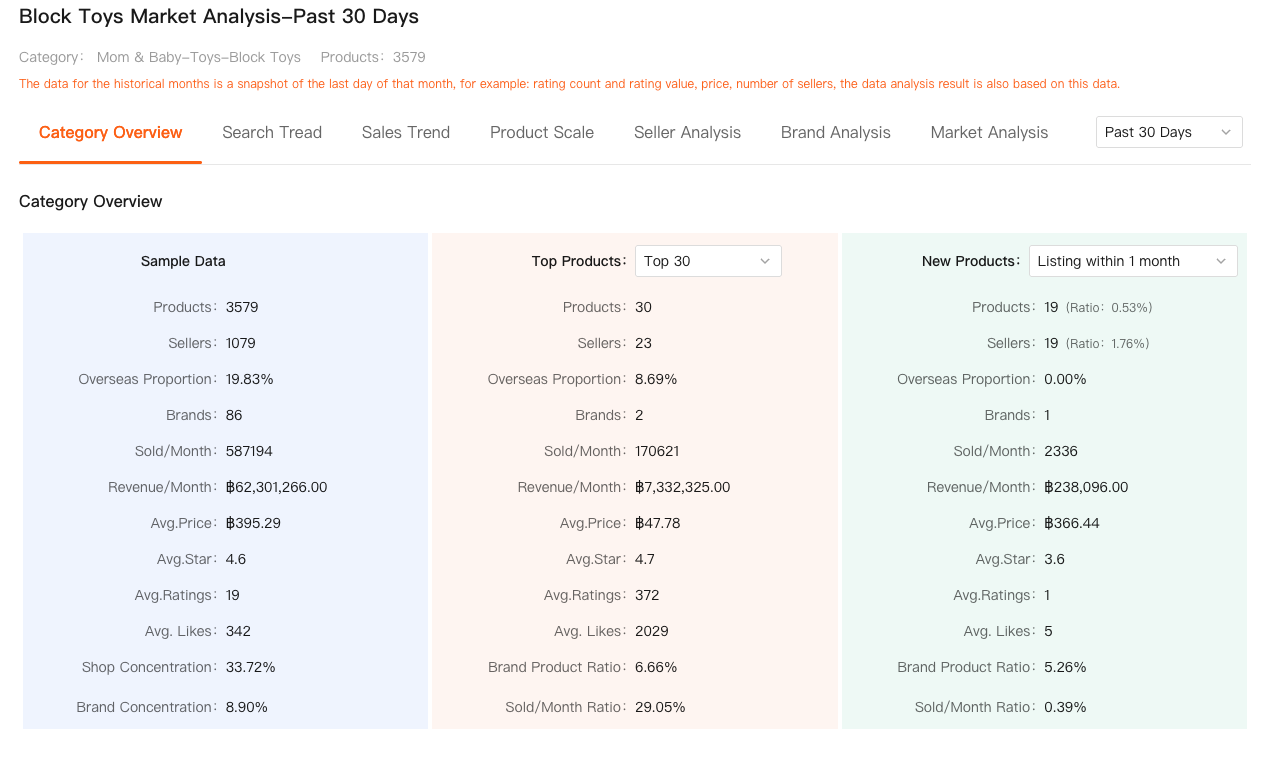This screenshot has width=1268, height=783.
Task: Click the orange historical data snapshot notice
Action: coord(569,84)
